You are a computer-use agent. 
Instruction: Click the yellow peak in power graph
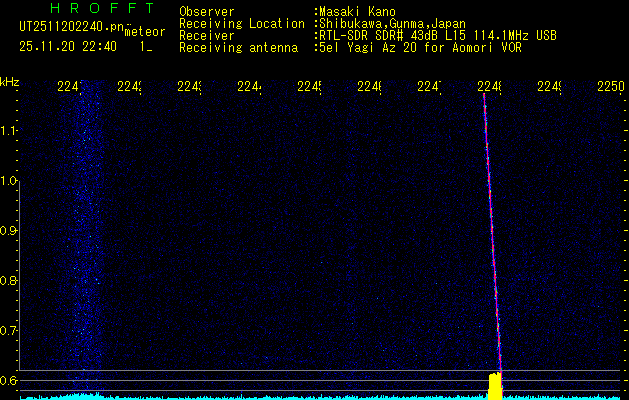[494, 386]
